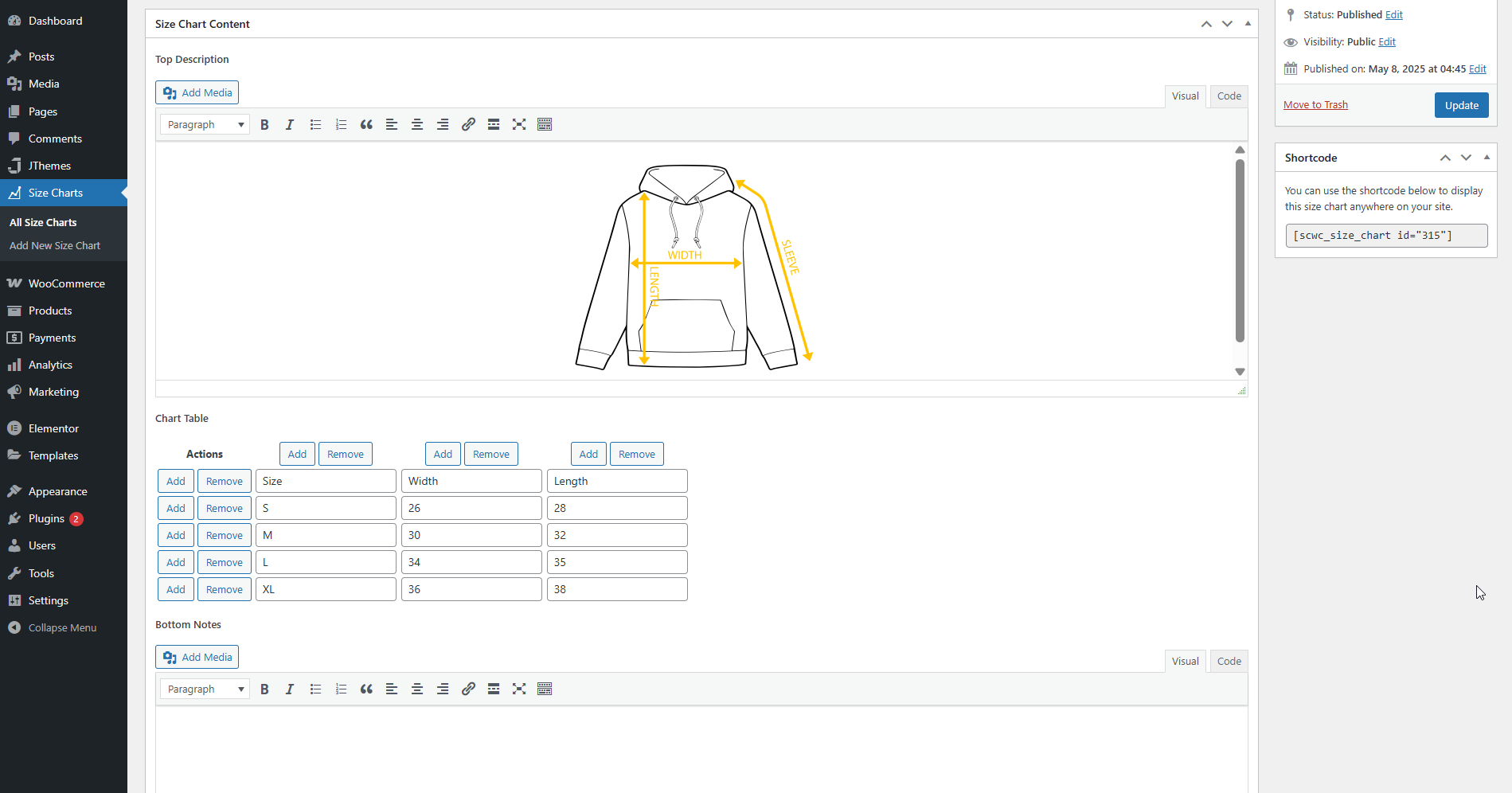Insert a blockquote
The image size is (1512, 793).
coord(366,124)
